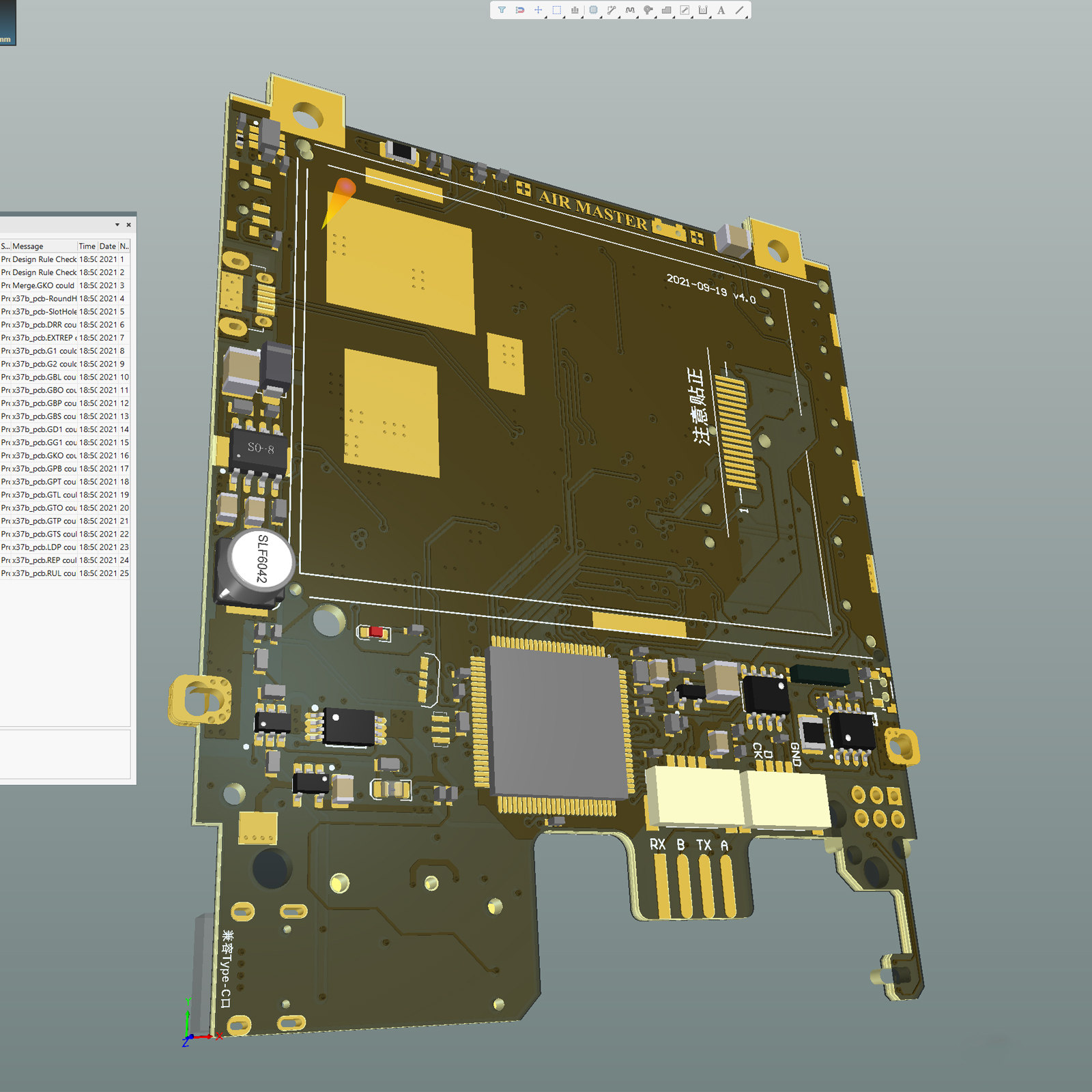1092x1092 pixels.
Task: Click the GND header pin label
Action: point(796,754)
